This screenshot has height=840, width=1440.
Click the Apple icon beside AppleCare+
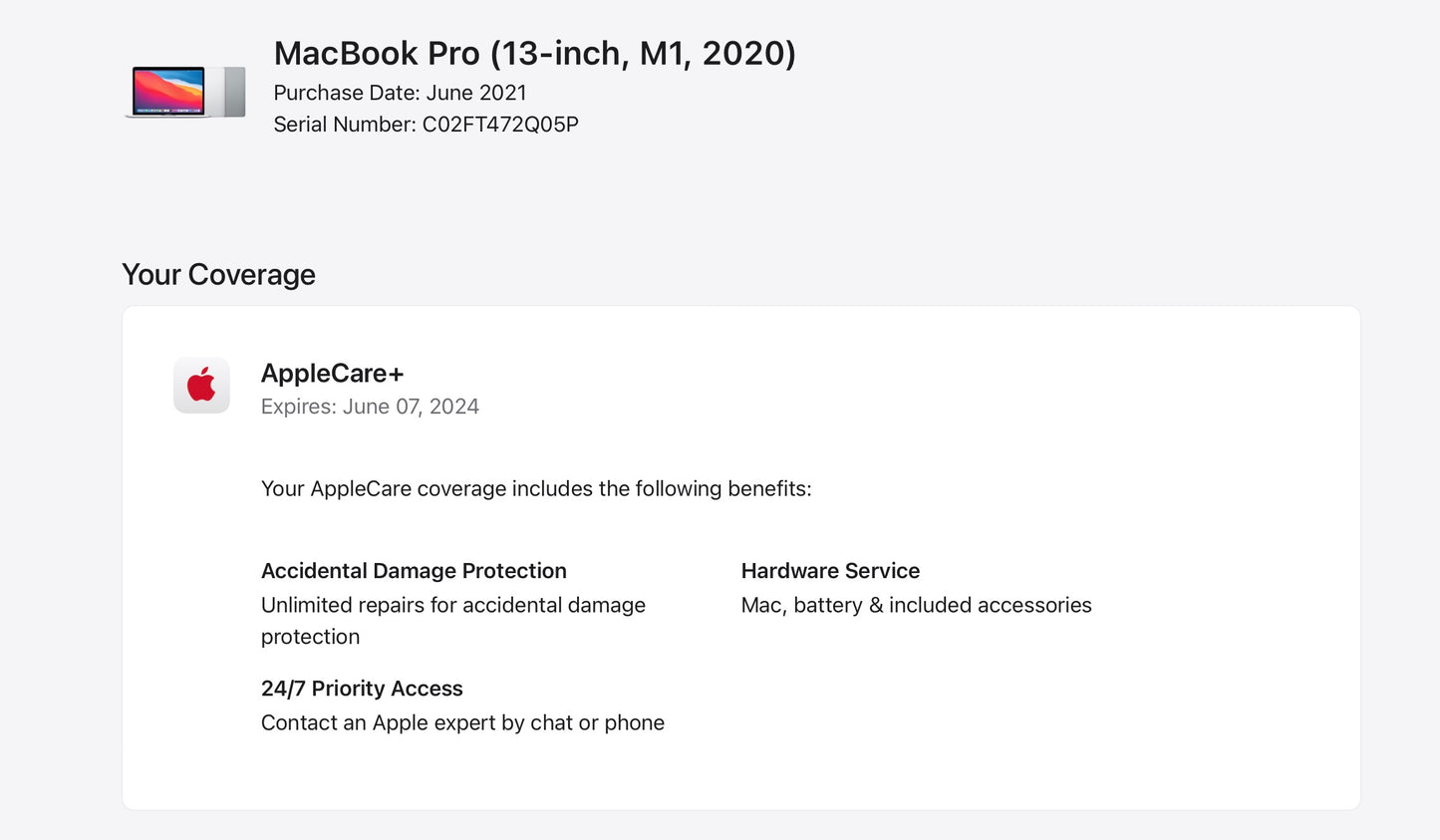pyautogui.click(x=201, y=385)
